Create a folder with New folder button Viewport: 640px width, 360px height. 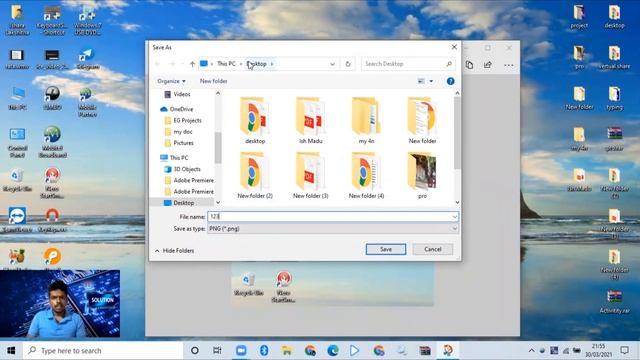(x=213, y=81)
